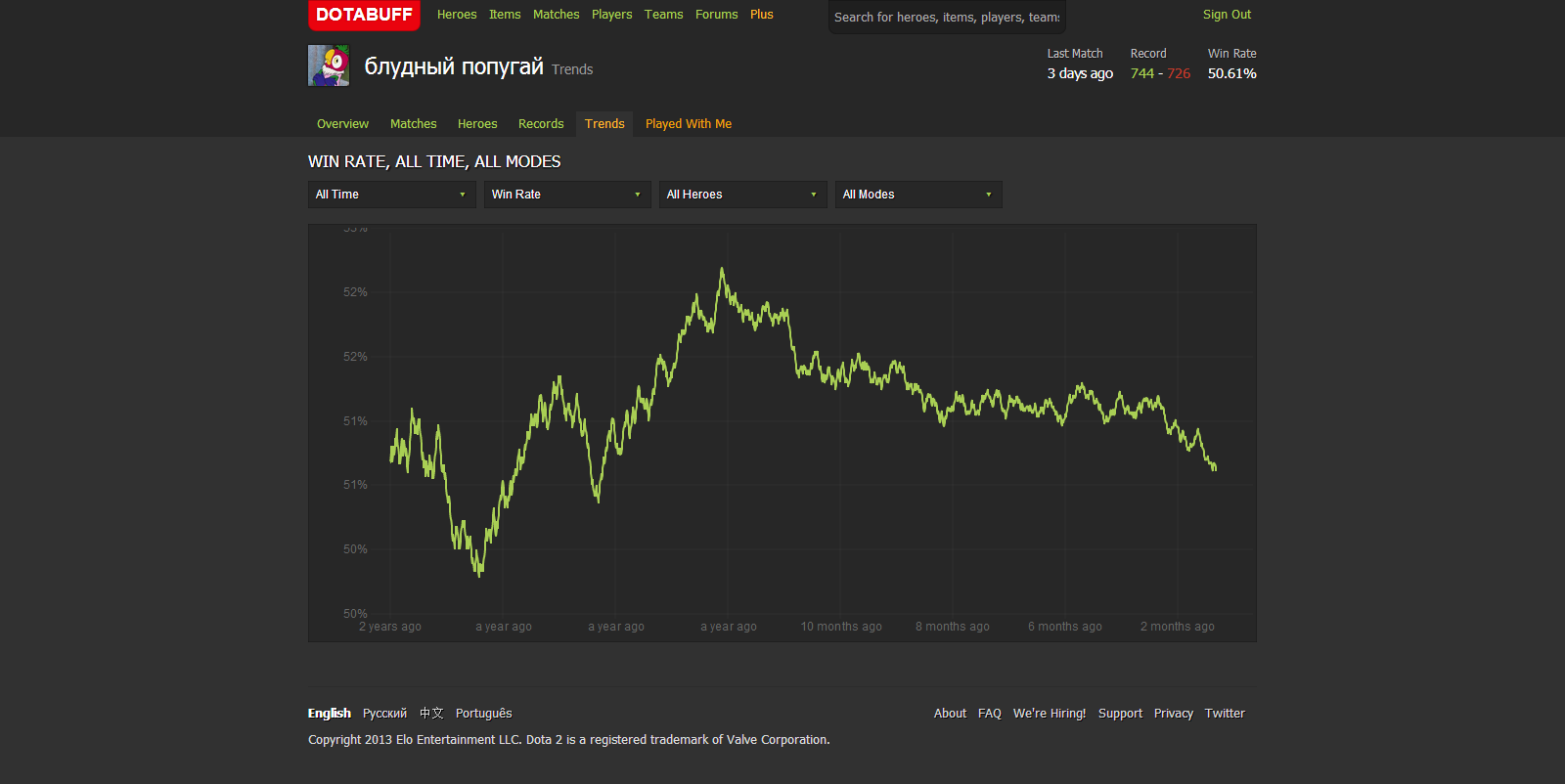This screenshot has width=1565, height=784.
Task: Select English language link
Action: [x=329, y=714]
